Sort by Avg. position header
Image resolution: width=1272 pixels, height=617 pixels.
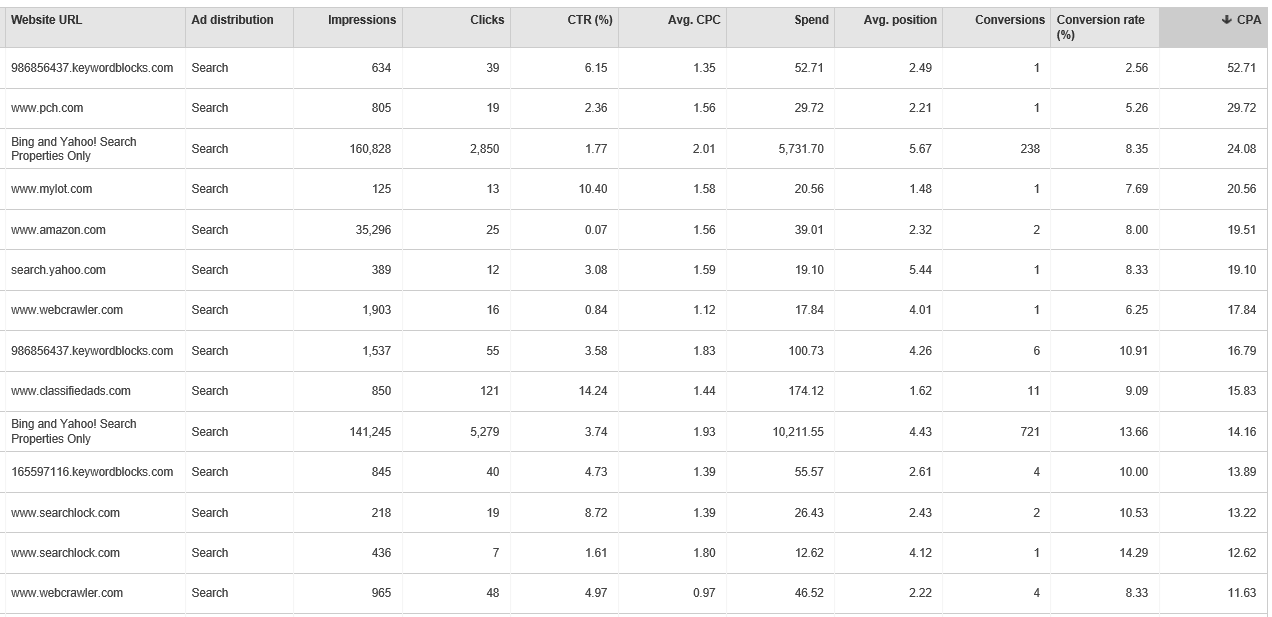point(900,20)
